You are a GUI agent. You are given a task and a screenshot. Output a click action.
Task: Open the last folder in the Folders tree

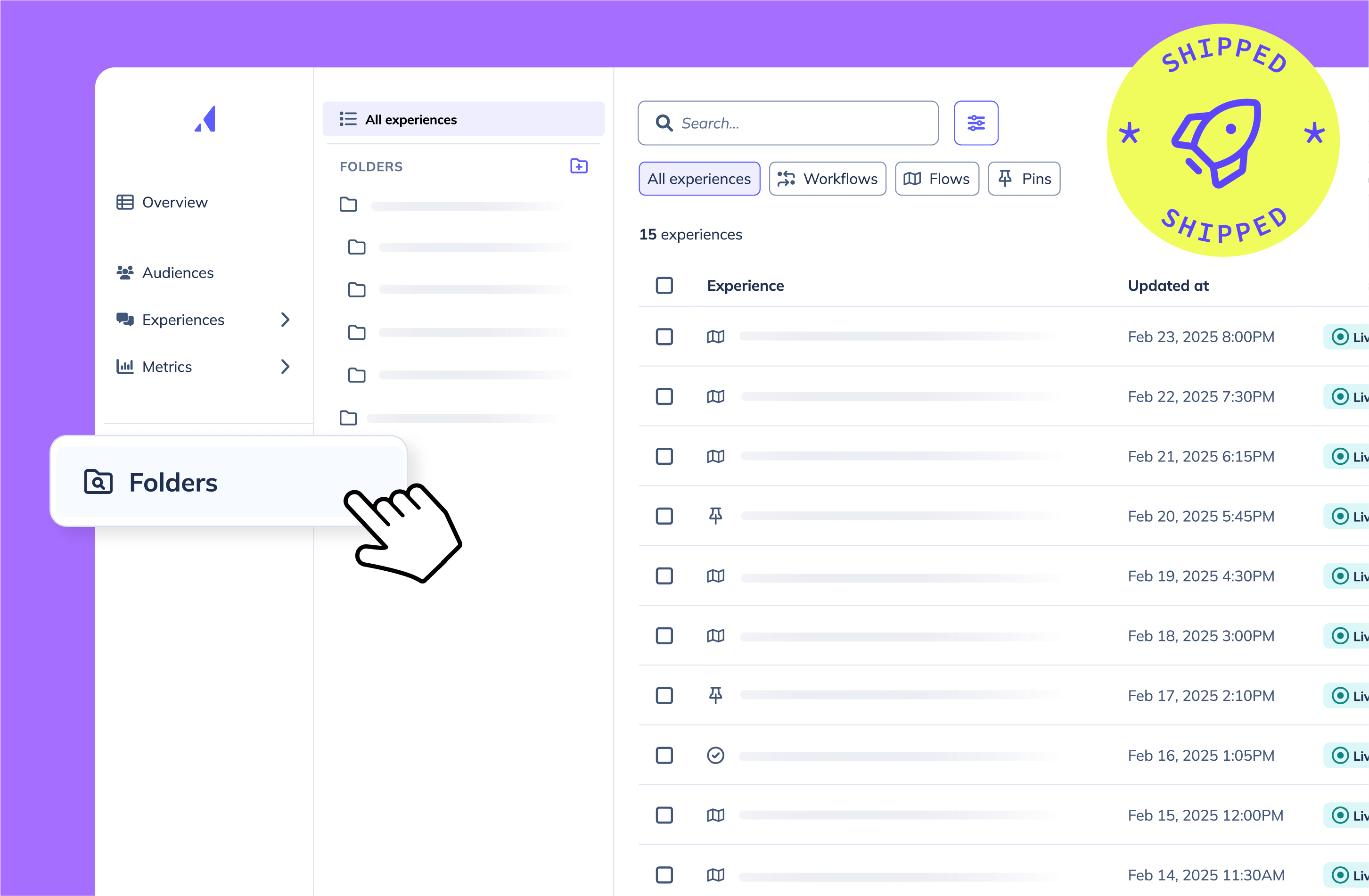[348, 418]
